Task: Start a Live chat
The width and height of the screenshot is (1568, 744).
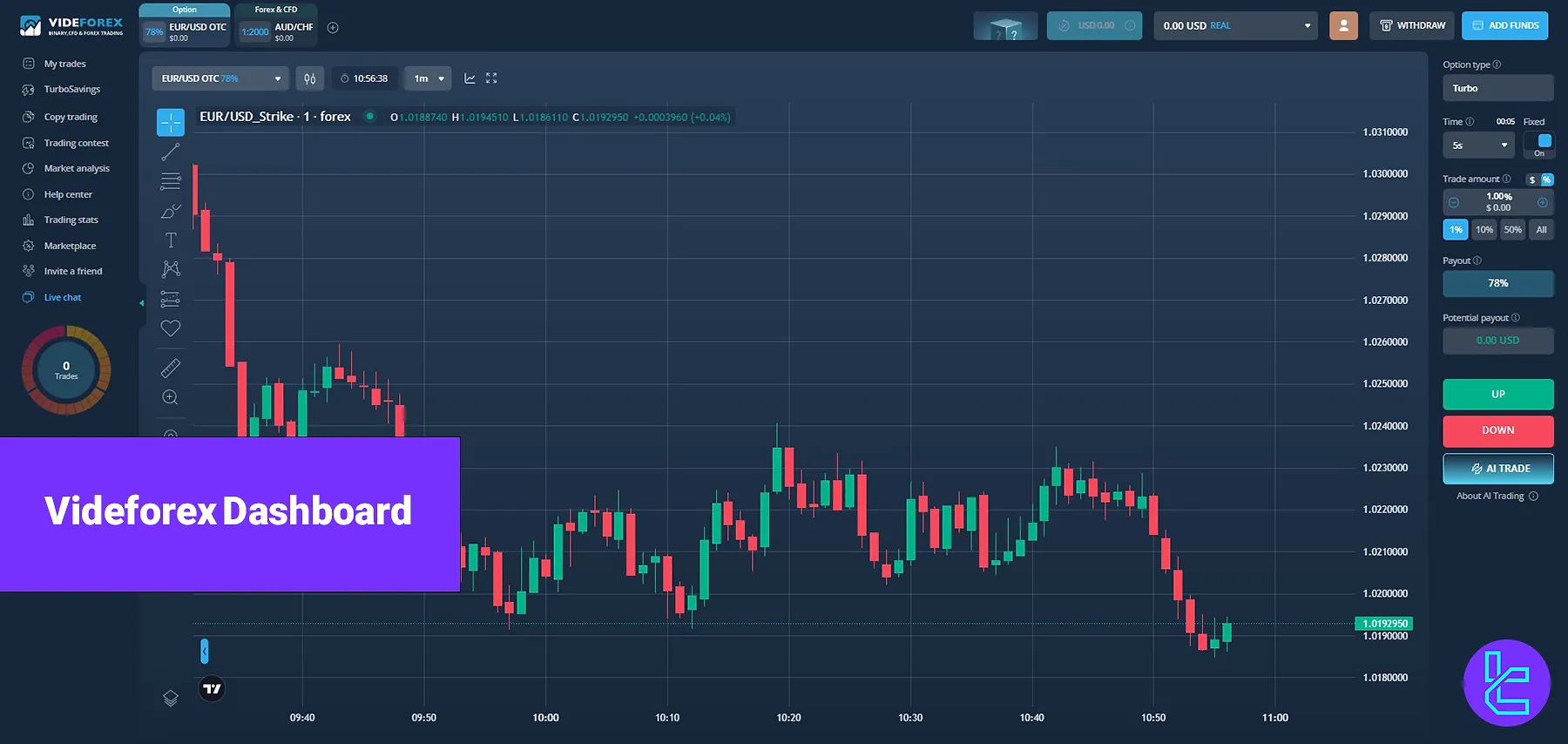Action: click(x=63, y=297)
